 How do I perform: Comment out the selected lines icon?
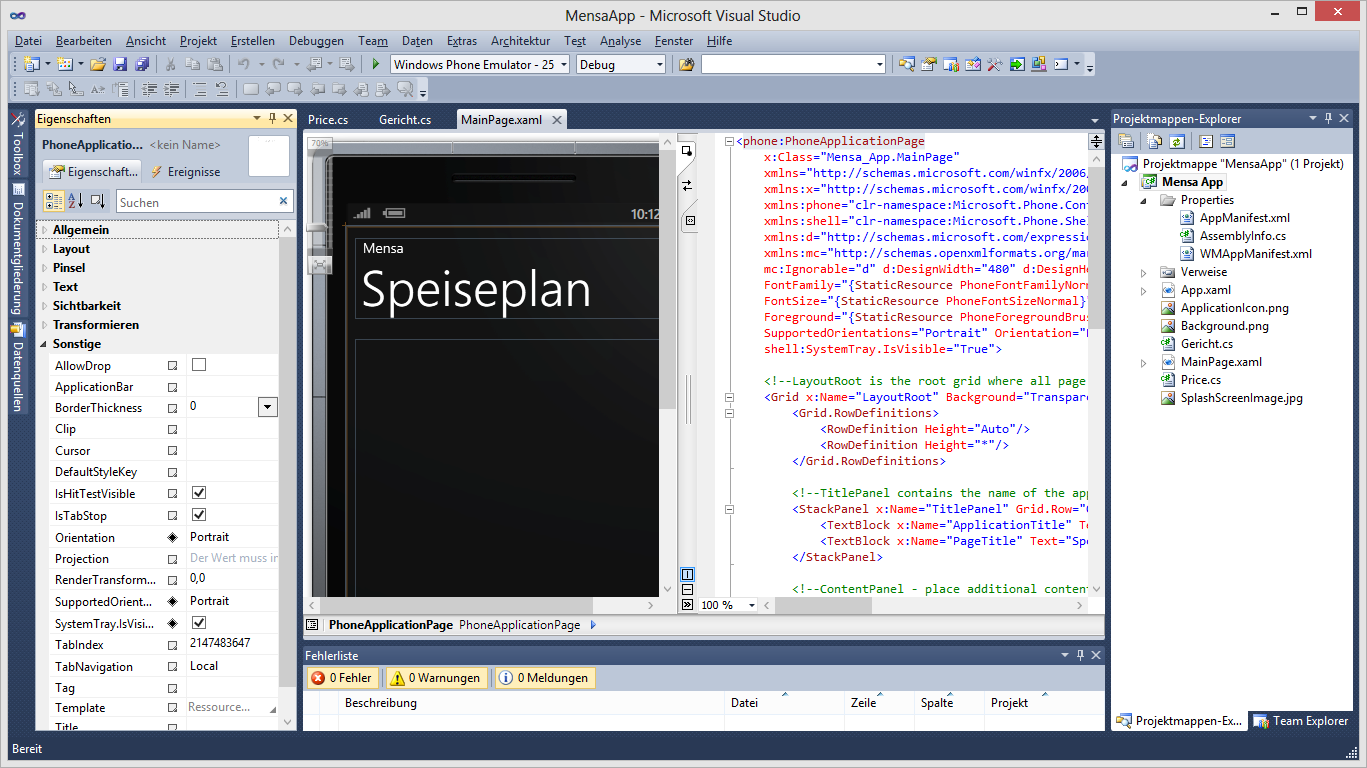(199, 89)
